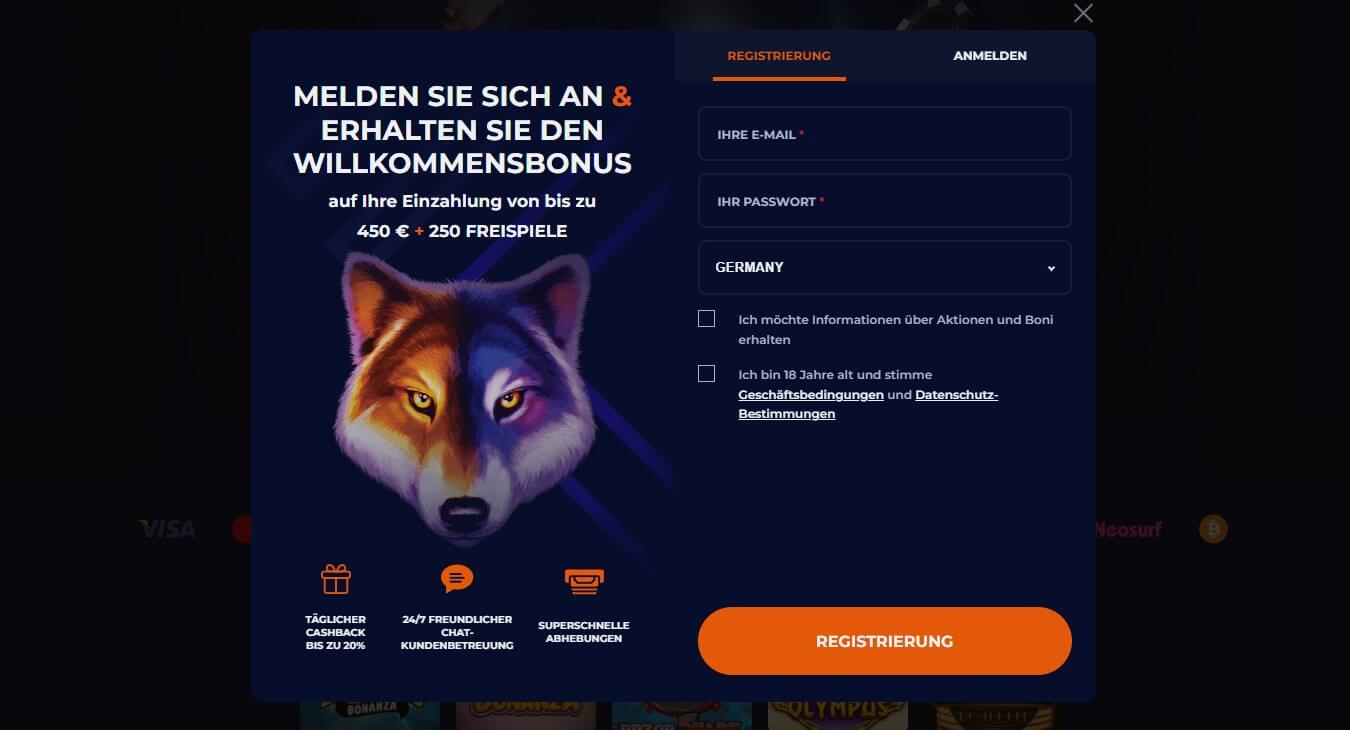Switch to the Anmelden tab
Screen dimensions: 1350x730
click(990, 56)
